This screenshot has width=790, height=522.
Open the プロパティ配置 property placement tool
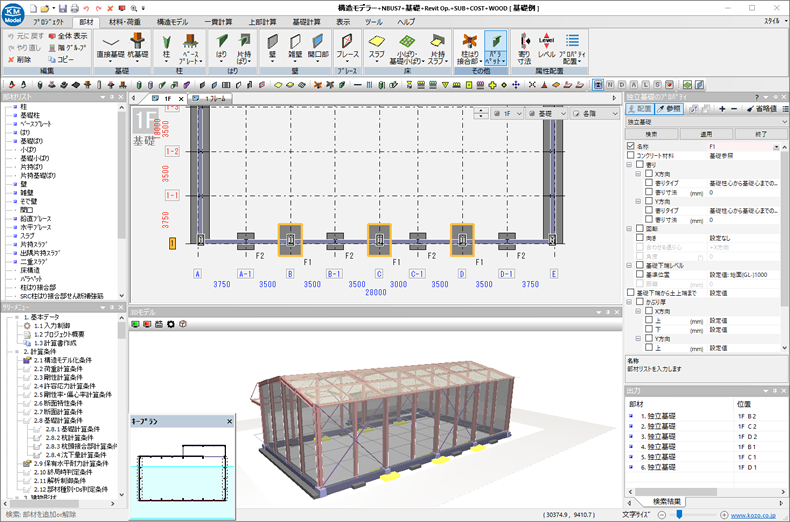click(x=572, y=48)
